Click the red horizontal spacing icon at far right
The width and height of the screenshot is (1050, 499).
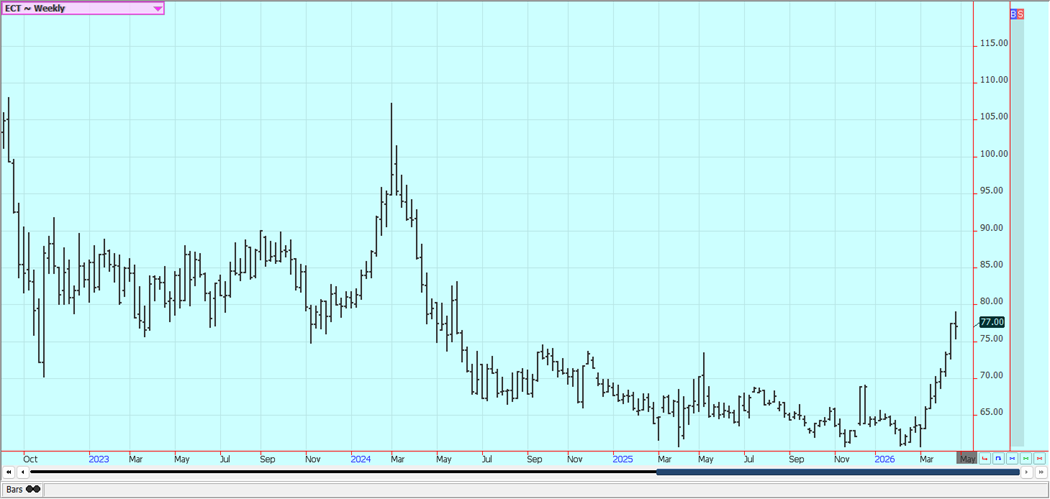tap(1040, 459)
